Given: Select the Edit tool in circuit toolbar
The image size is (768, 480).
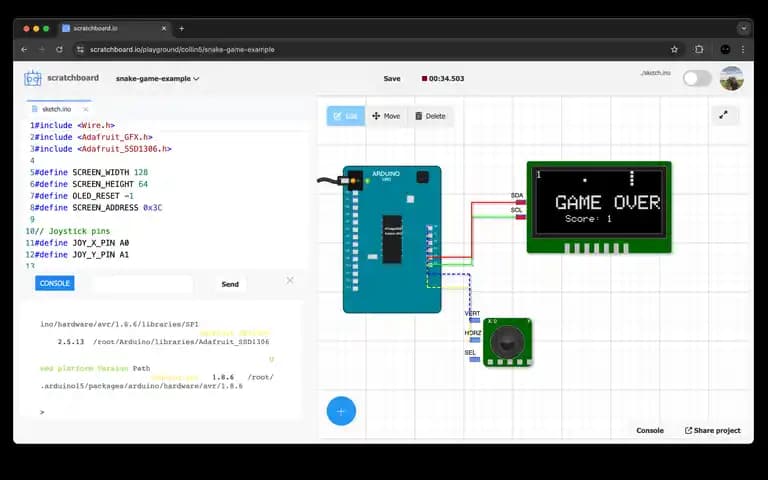Looking at the screenshot, I should 346,116.
